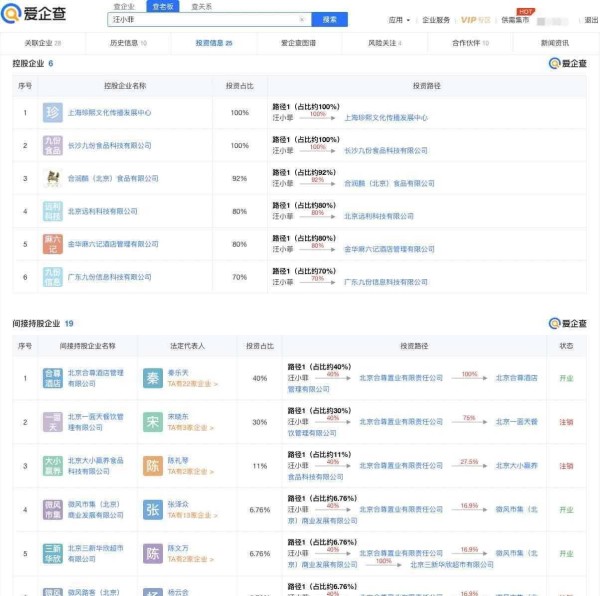Screen dimensions: 600x596
Task: Open the picture logo of 合润麟(北京)食品有限公司
Action: click(52, 178)
